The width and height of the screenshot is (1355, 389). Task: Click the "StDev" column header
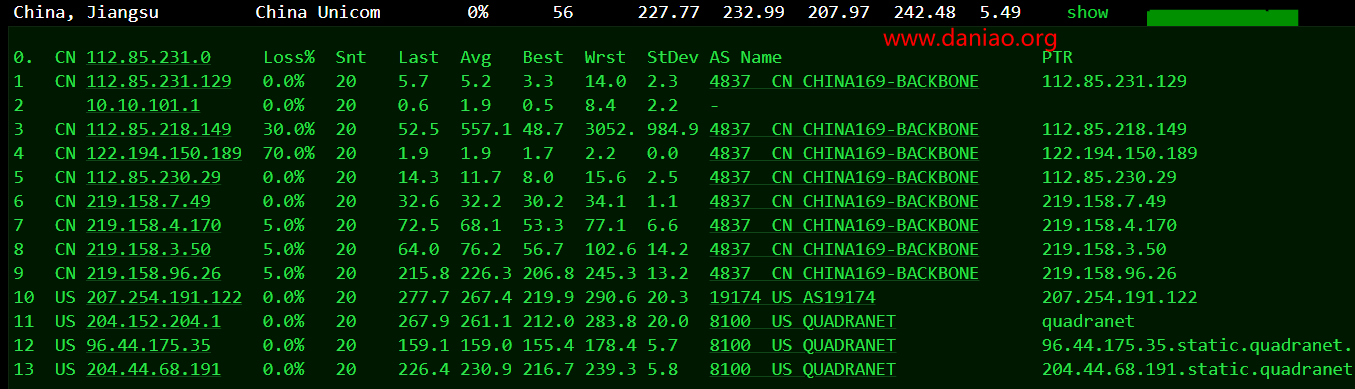coord(673,58)
